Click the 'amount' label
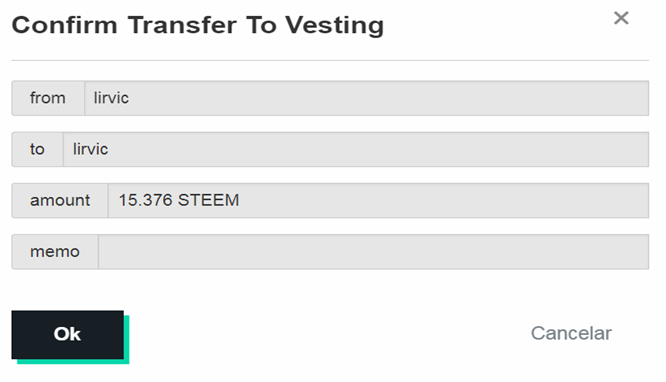Image resolution: width=666 pixels, height=382 pixels. point(60,201)
